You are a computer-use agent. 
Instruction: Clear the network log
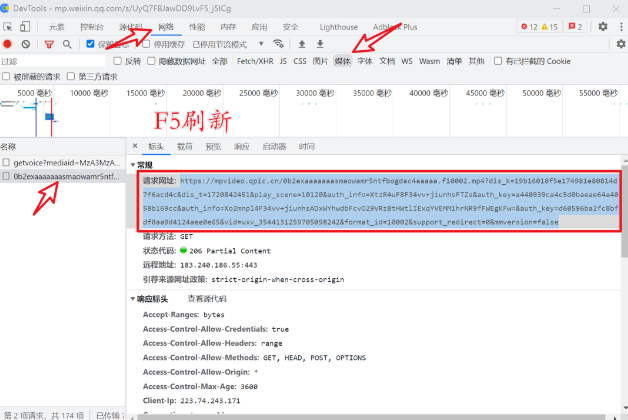(27, 44)
